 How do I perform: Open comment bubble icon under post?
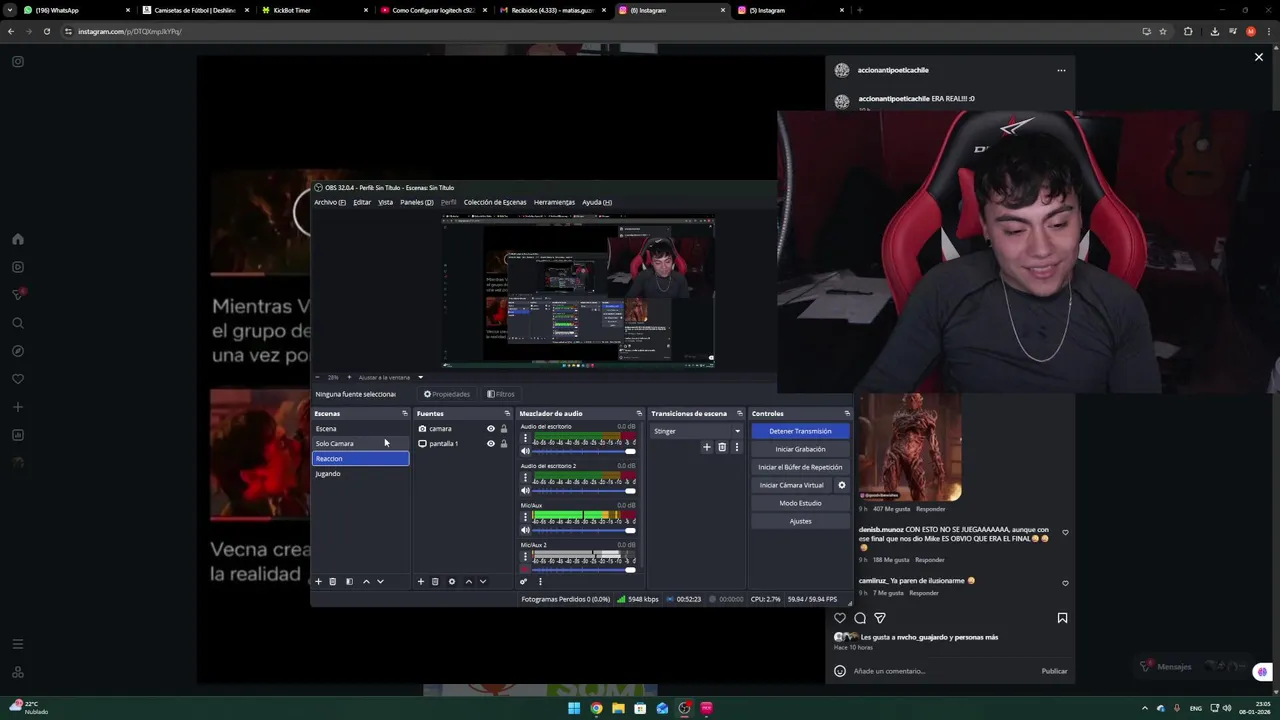pyautogui.click(x=860, y=618)
